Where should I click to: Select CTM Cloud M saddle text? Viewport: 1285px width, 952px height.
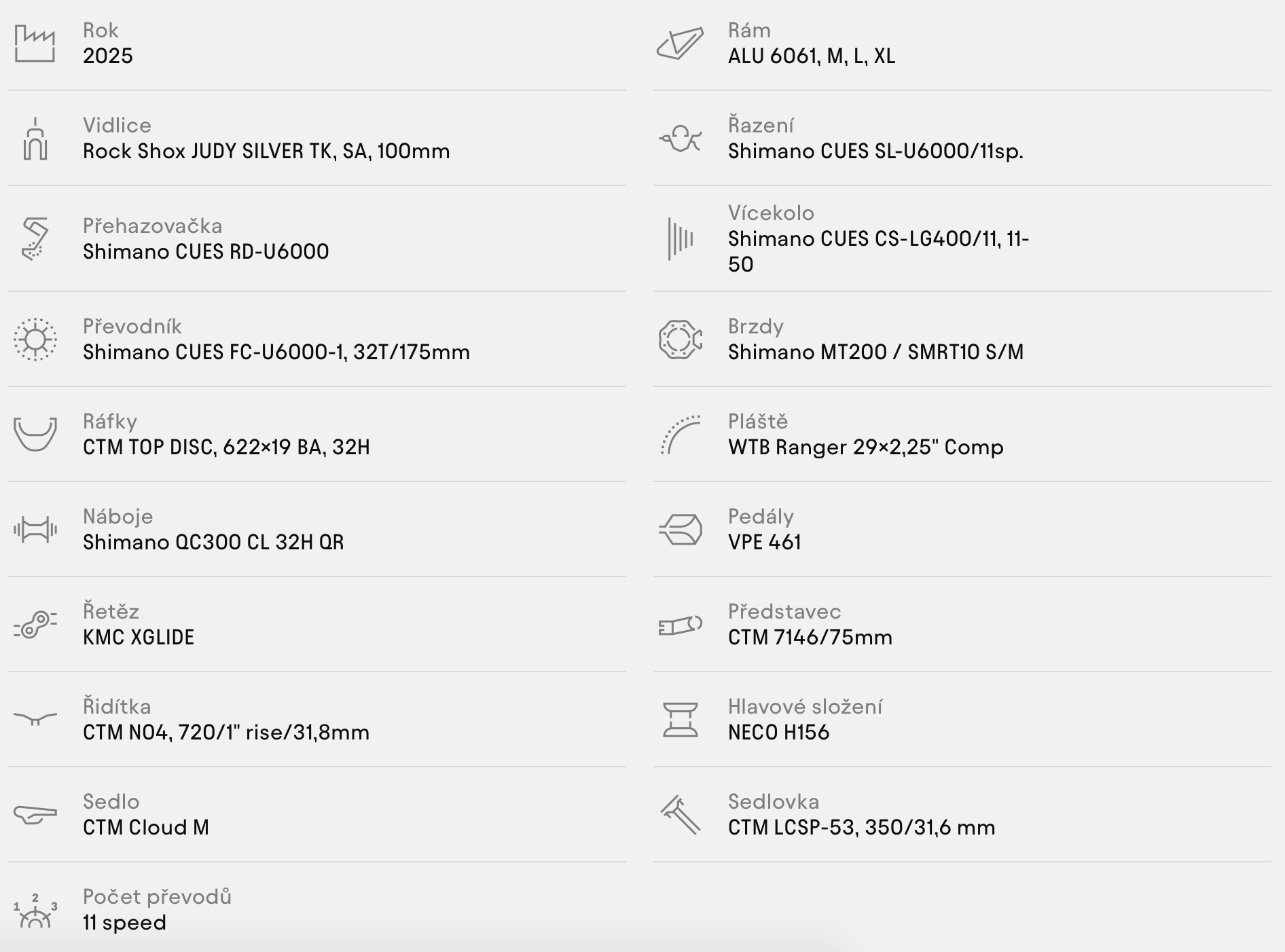(146, 827)
